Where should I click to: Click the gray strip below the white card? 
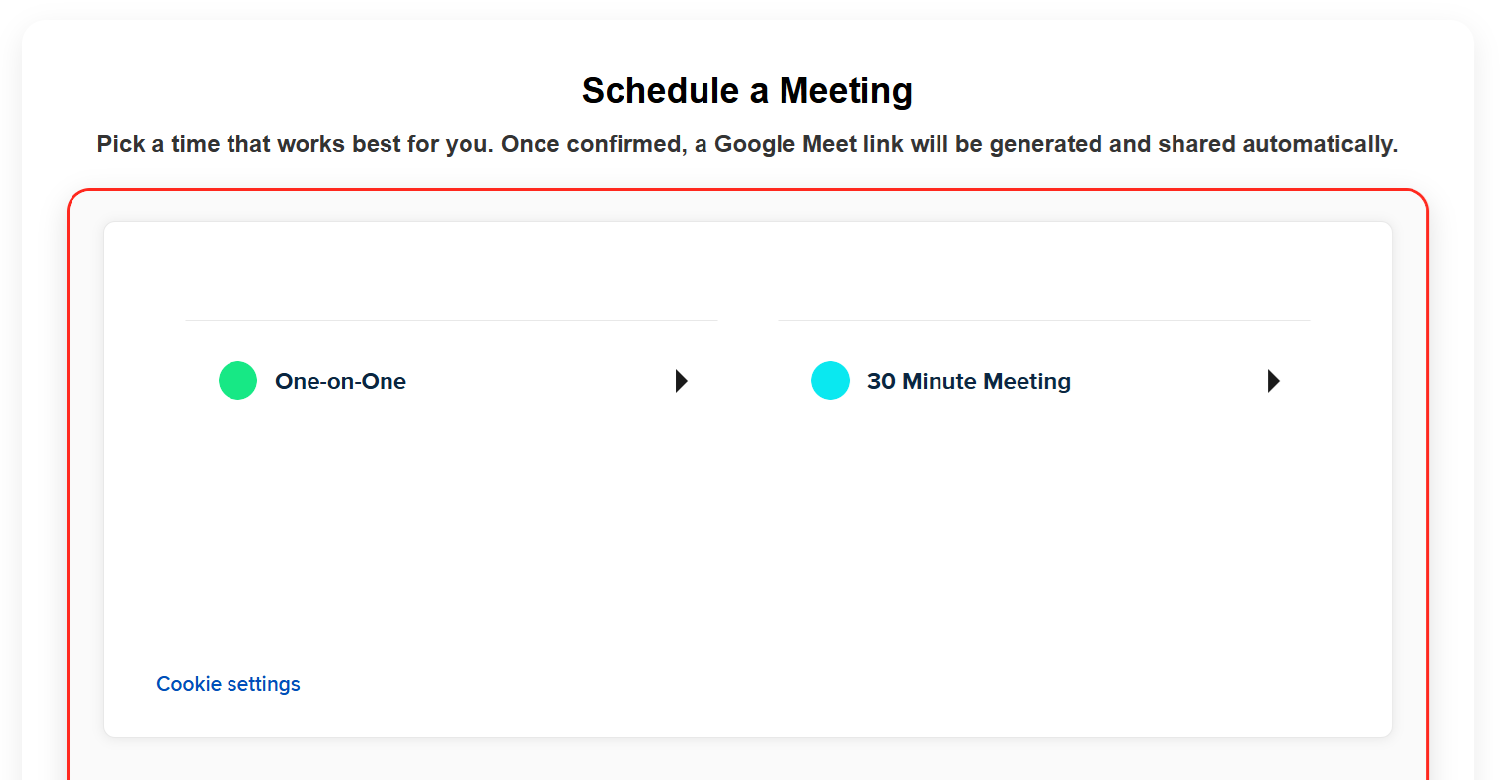click(x=747, y=758)
